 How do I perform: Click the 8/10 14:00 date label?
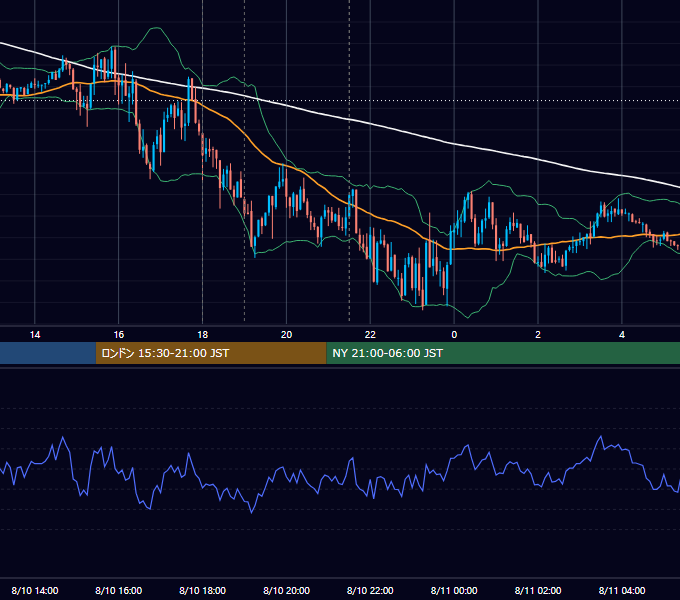point(35,590)
